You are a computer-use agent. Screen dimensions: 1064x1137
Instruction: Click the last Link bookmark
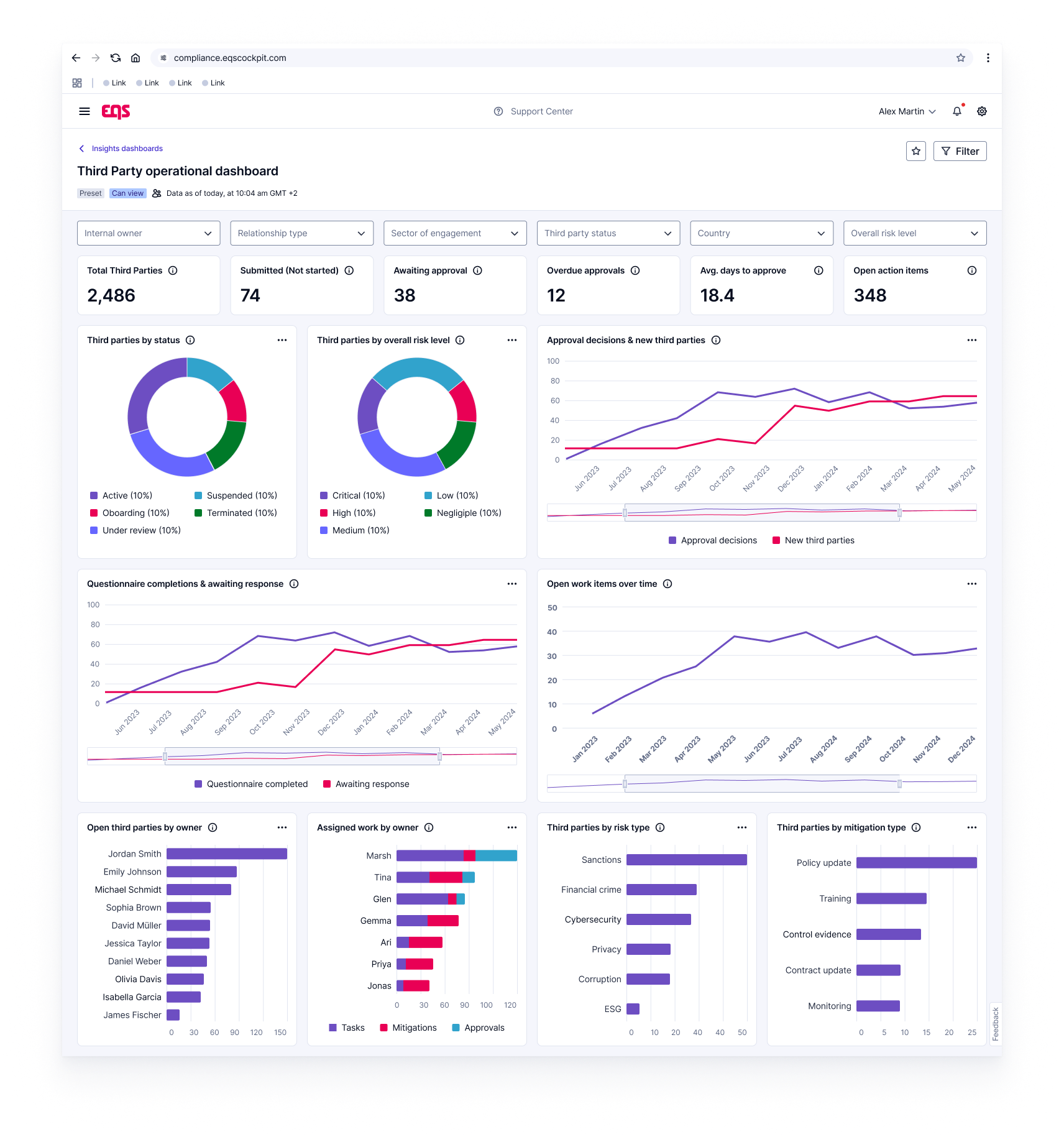(x=213, y=83)
